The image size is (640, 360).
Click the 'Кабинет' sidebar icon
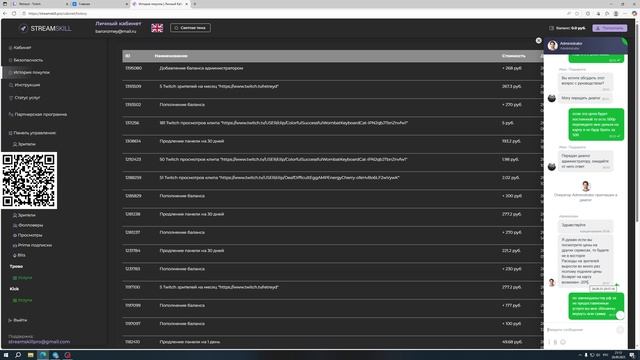click(10, 48)
